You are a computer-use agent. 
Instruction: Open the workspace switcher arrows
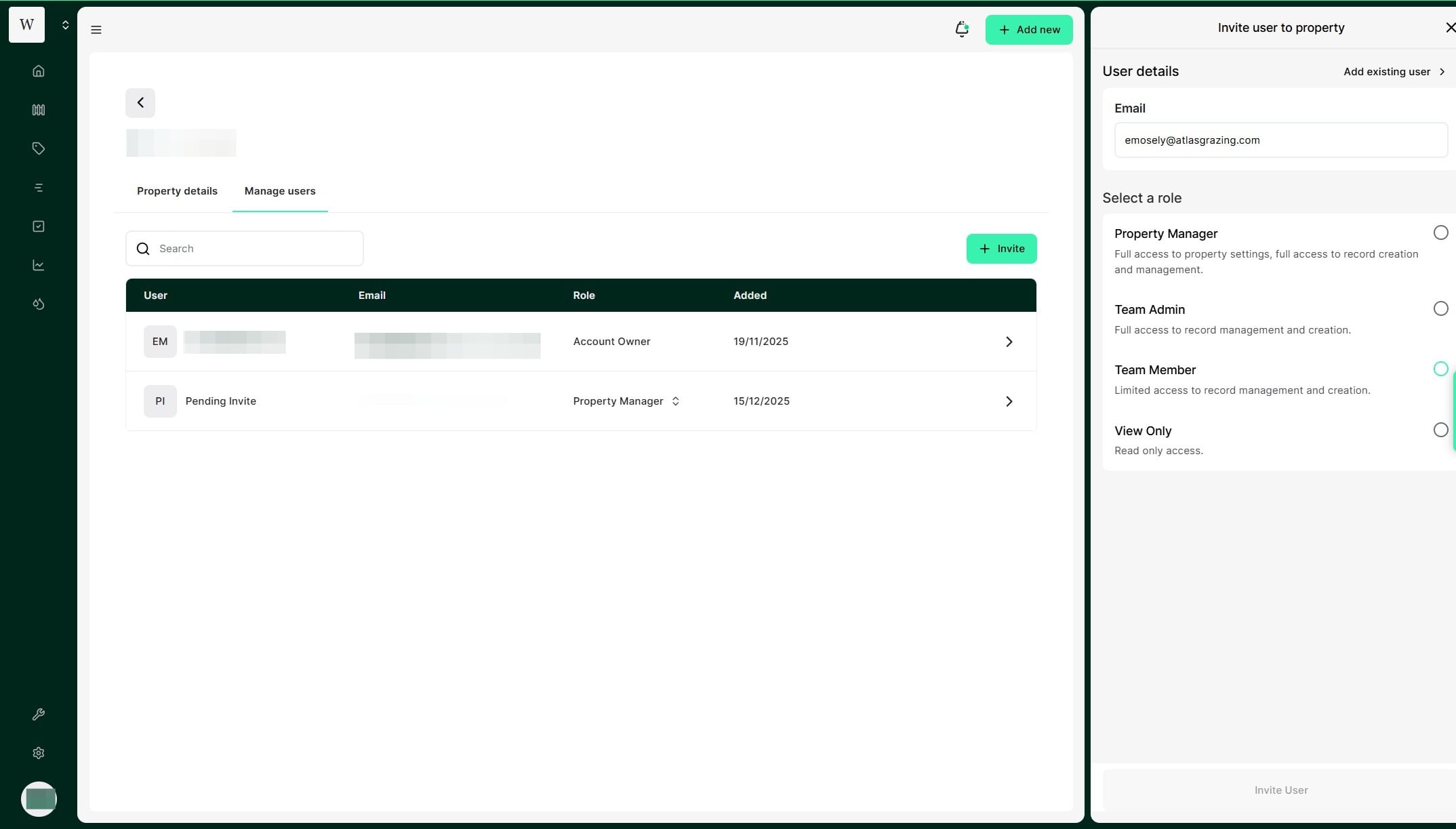[x=66, y=25]
